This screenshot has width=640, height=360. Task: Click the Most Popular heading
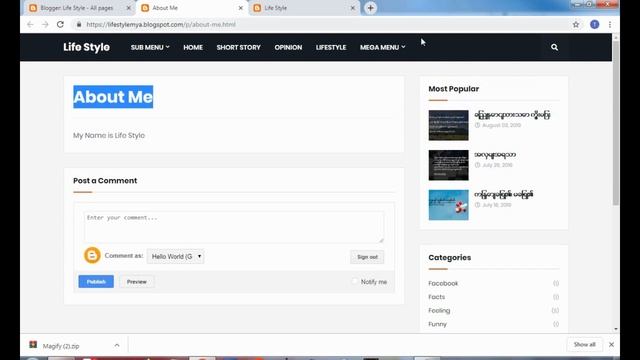(x=453, y=89)
